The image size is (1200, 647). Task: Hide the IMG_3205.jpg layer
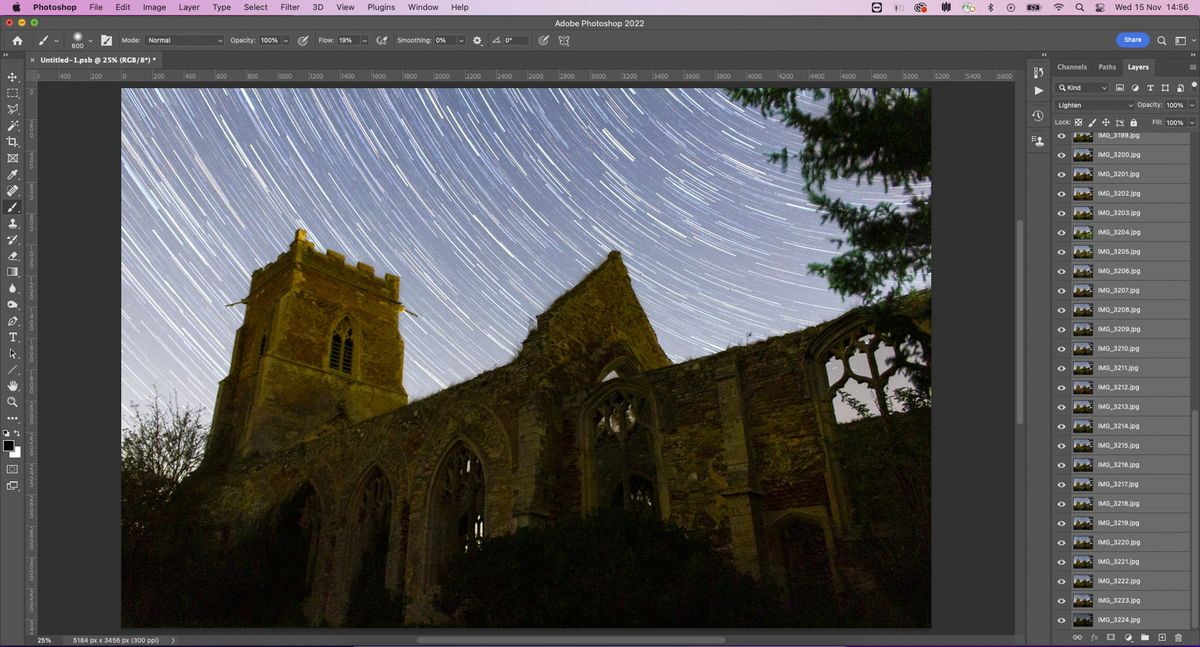click(1062, 251)
